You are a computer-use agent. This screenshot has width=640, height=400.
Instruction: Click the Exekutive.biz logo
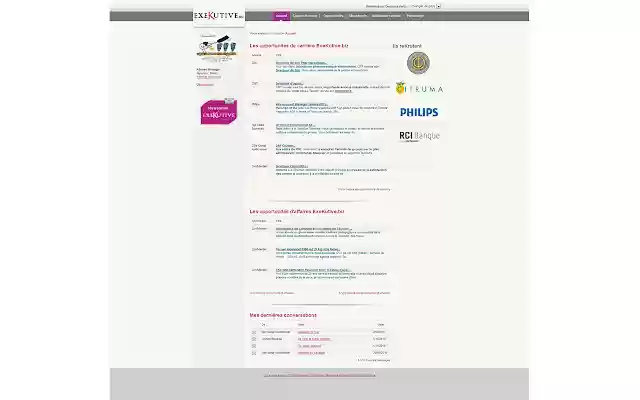[219, 16]
